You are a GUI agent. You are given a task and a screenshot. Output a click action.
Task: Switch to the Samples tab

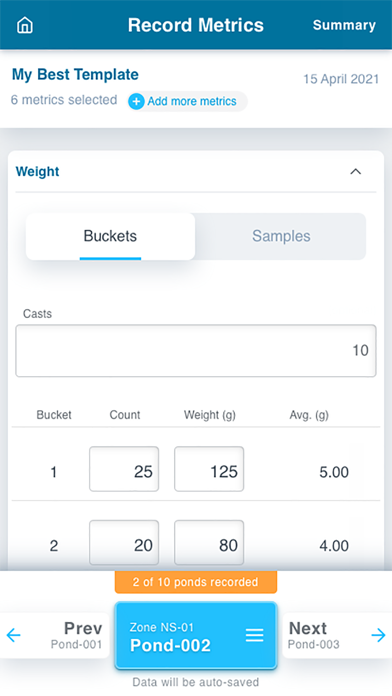click(x=281, y=236)
